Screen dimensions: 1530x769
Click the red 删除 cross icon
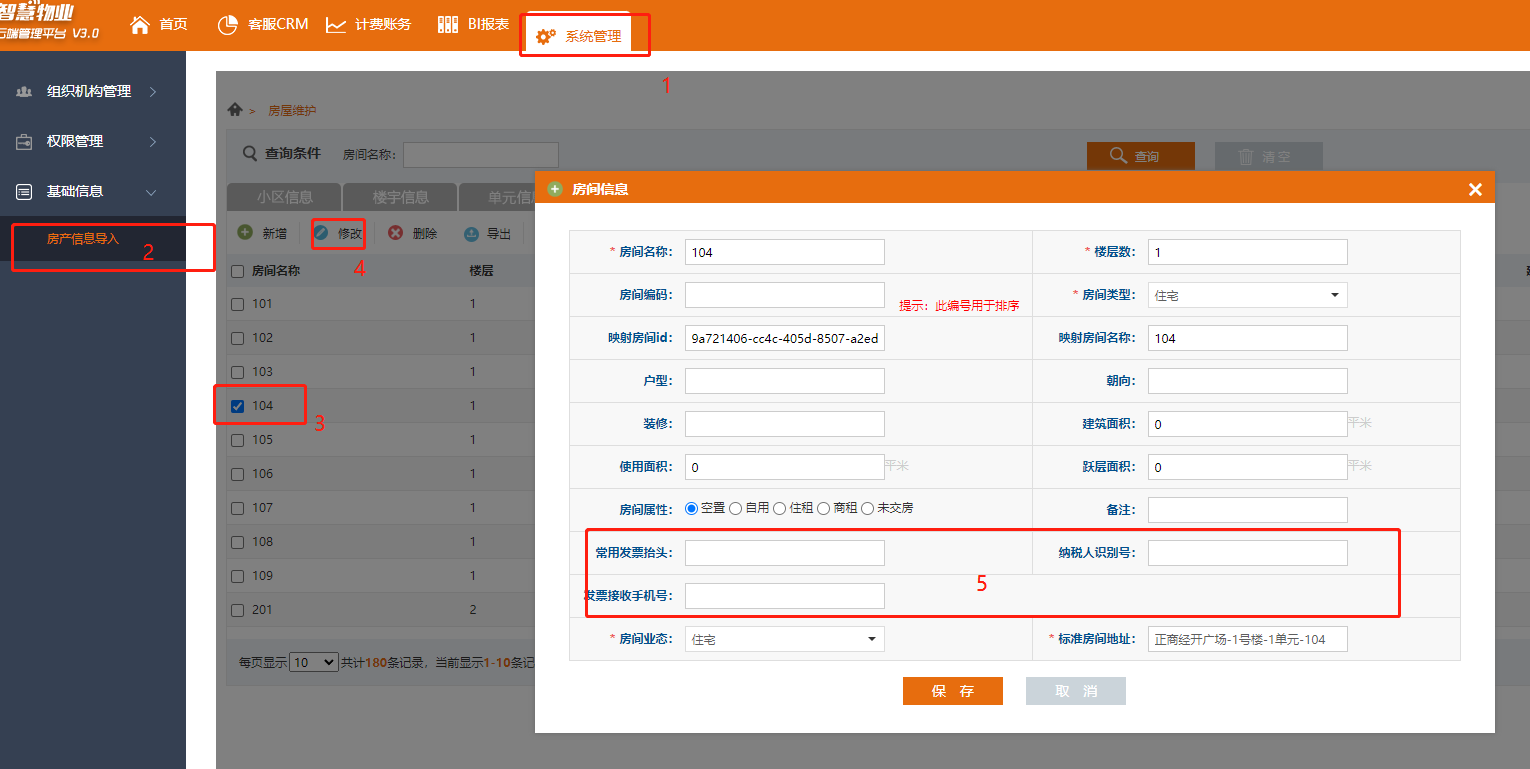coord(395,232)
